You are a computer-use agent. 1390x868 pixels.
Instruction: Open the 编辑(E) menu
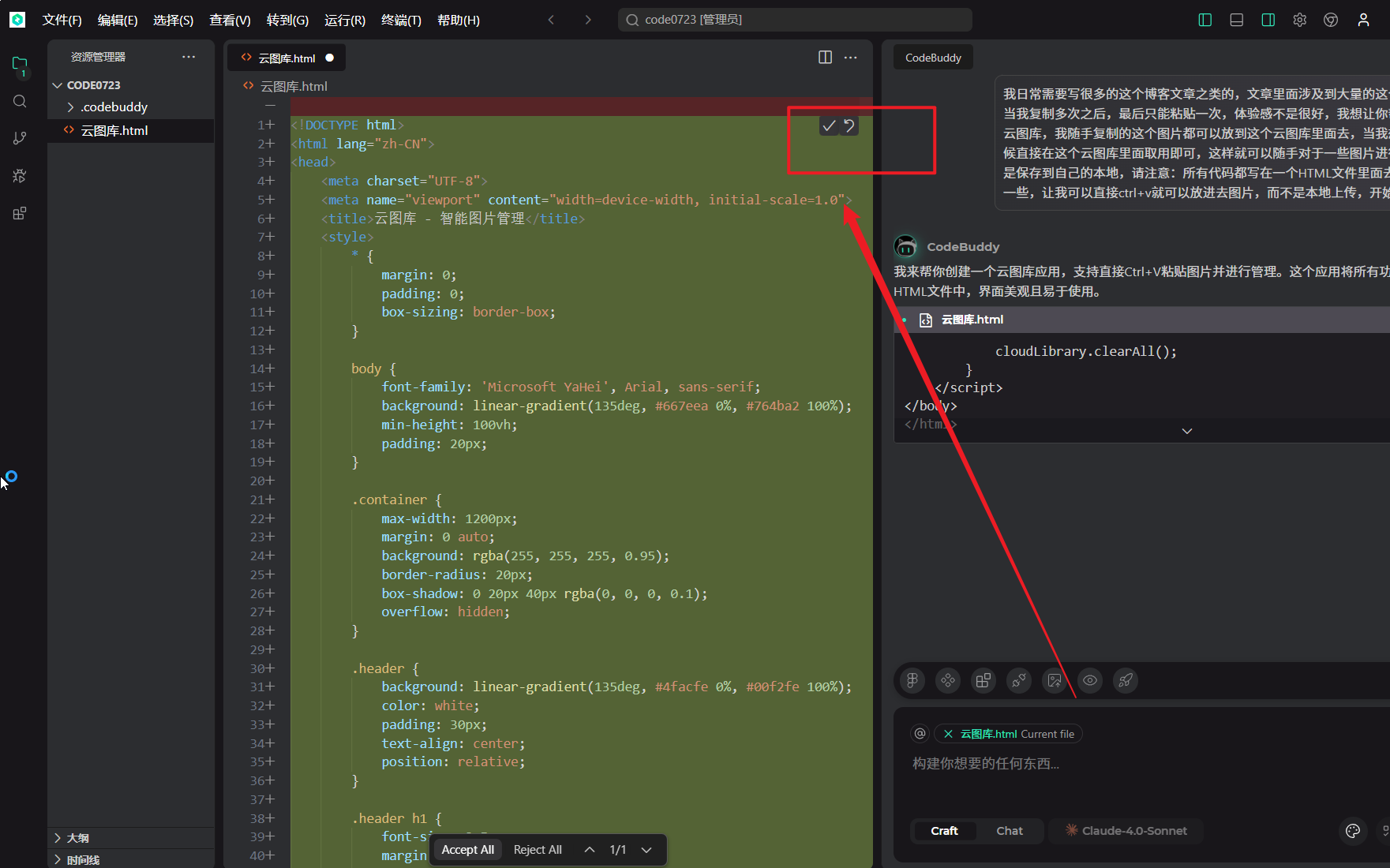[118, 20]
